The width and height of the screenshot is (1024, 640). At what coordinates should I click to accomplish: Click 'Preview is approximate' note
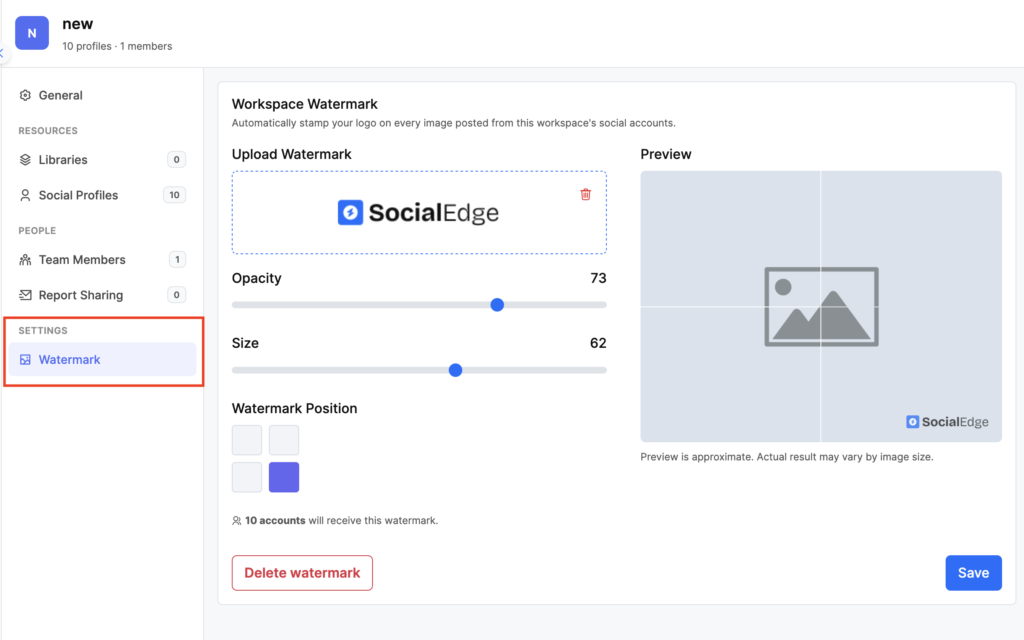point(787,457)
